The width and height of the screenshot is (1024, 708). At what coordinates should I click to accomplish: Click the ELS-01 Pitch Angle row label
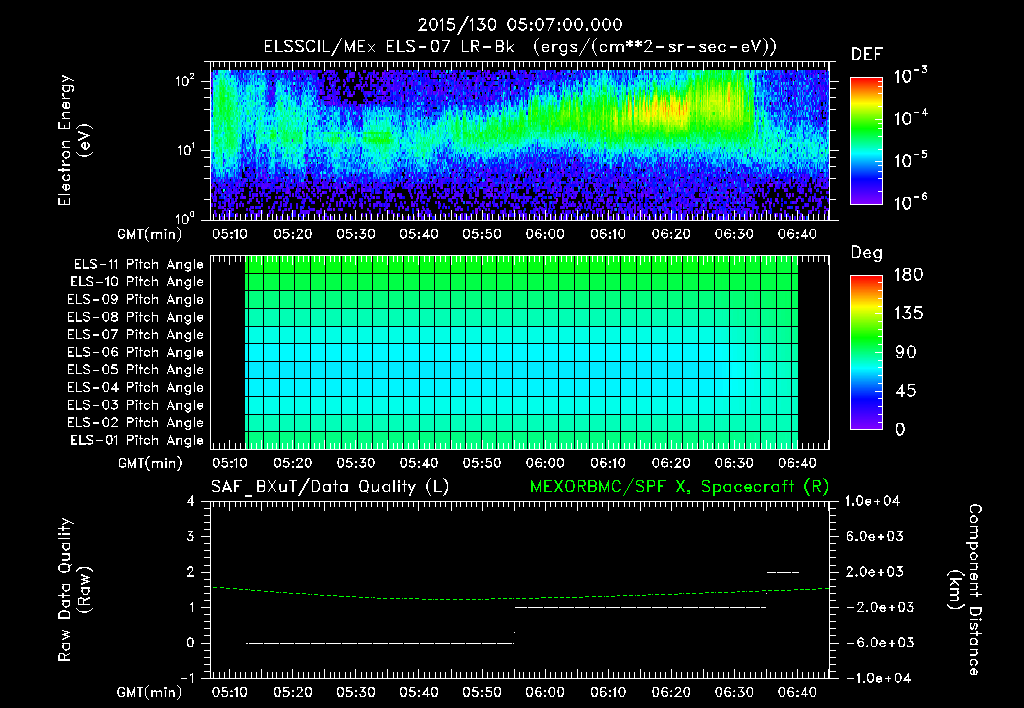[x=136, y=440]
